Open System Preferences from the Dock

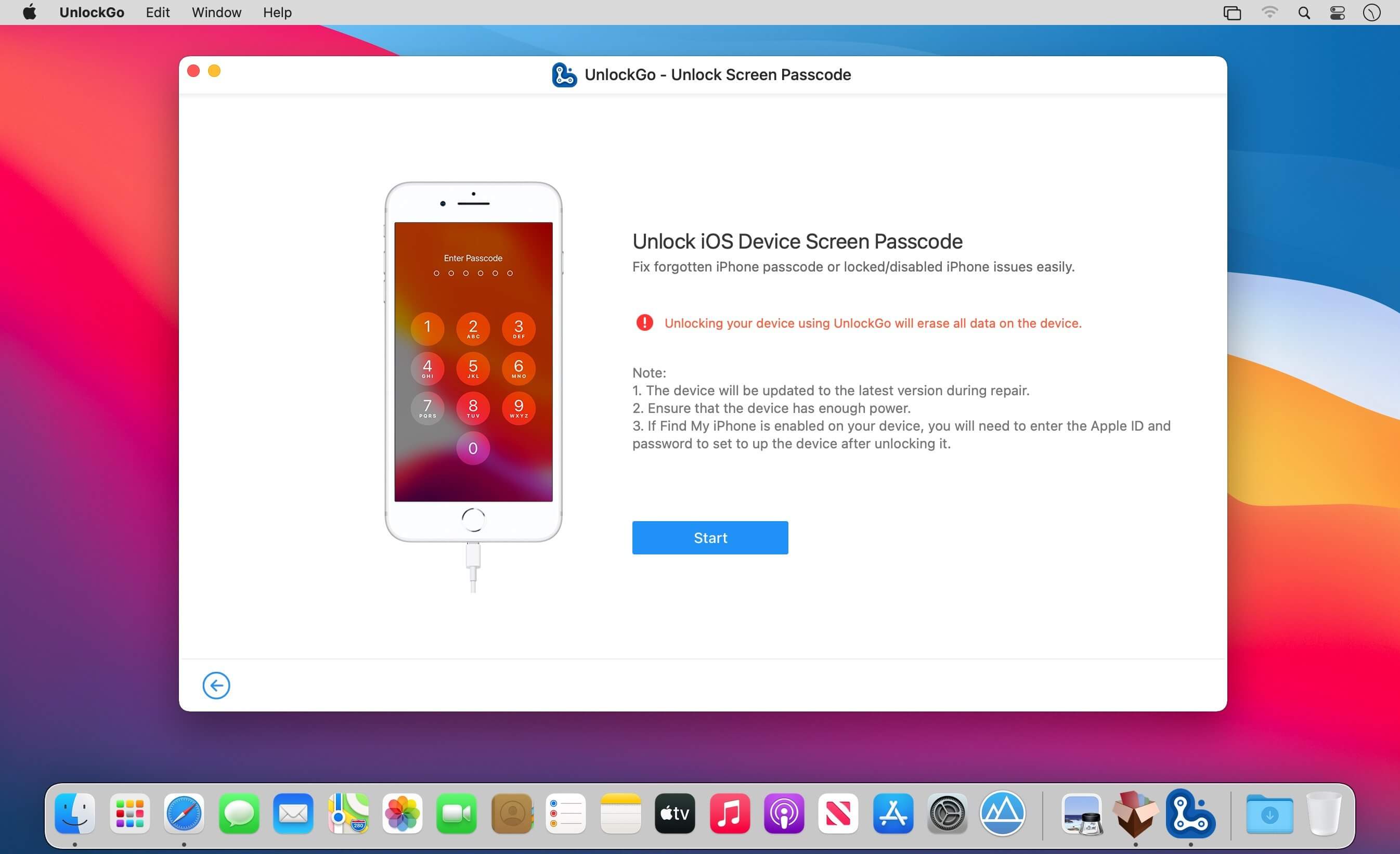[947, 813]
